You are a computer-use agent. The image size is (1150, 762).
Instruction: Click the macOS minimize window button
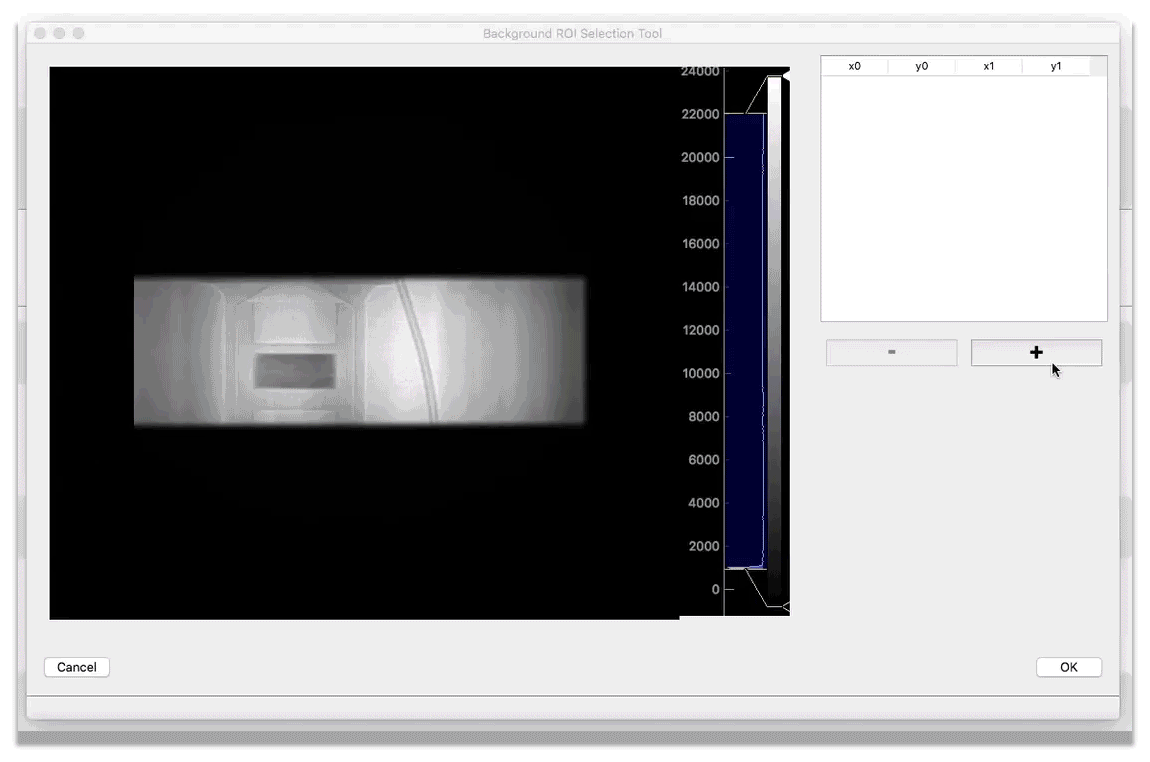59,33
